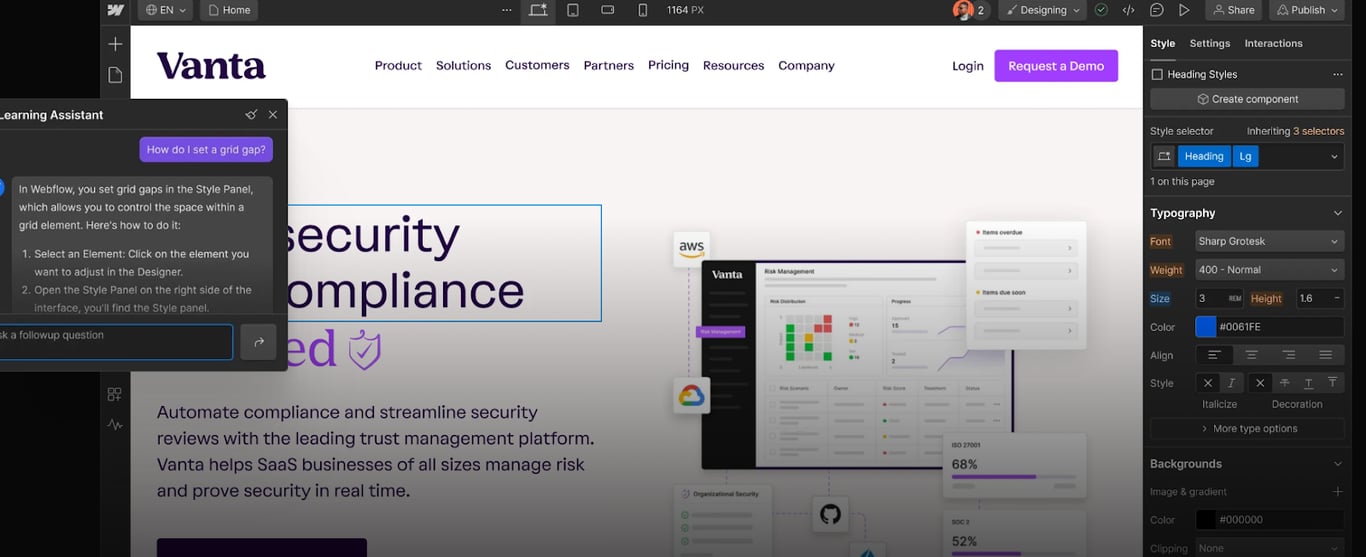Align text right
Image resolution: width=1366 pixels, height=557 pixels.
click(x=1289, y=355)
